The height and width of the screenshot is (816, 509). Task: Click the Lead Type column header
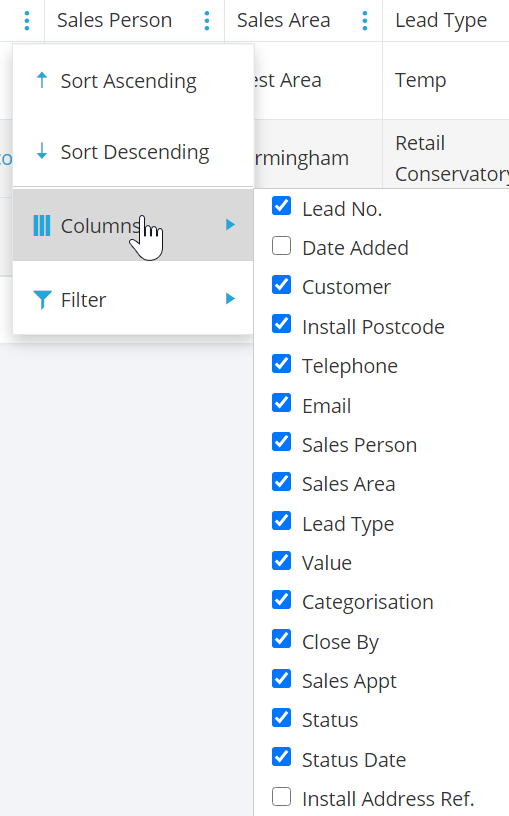click(x=441, y=20)
